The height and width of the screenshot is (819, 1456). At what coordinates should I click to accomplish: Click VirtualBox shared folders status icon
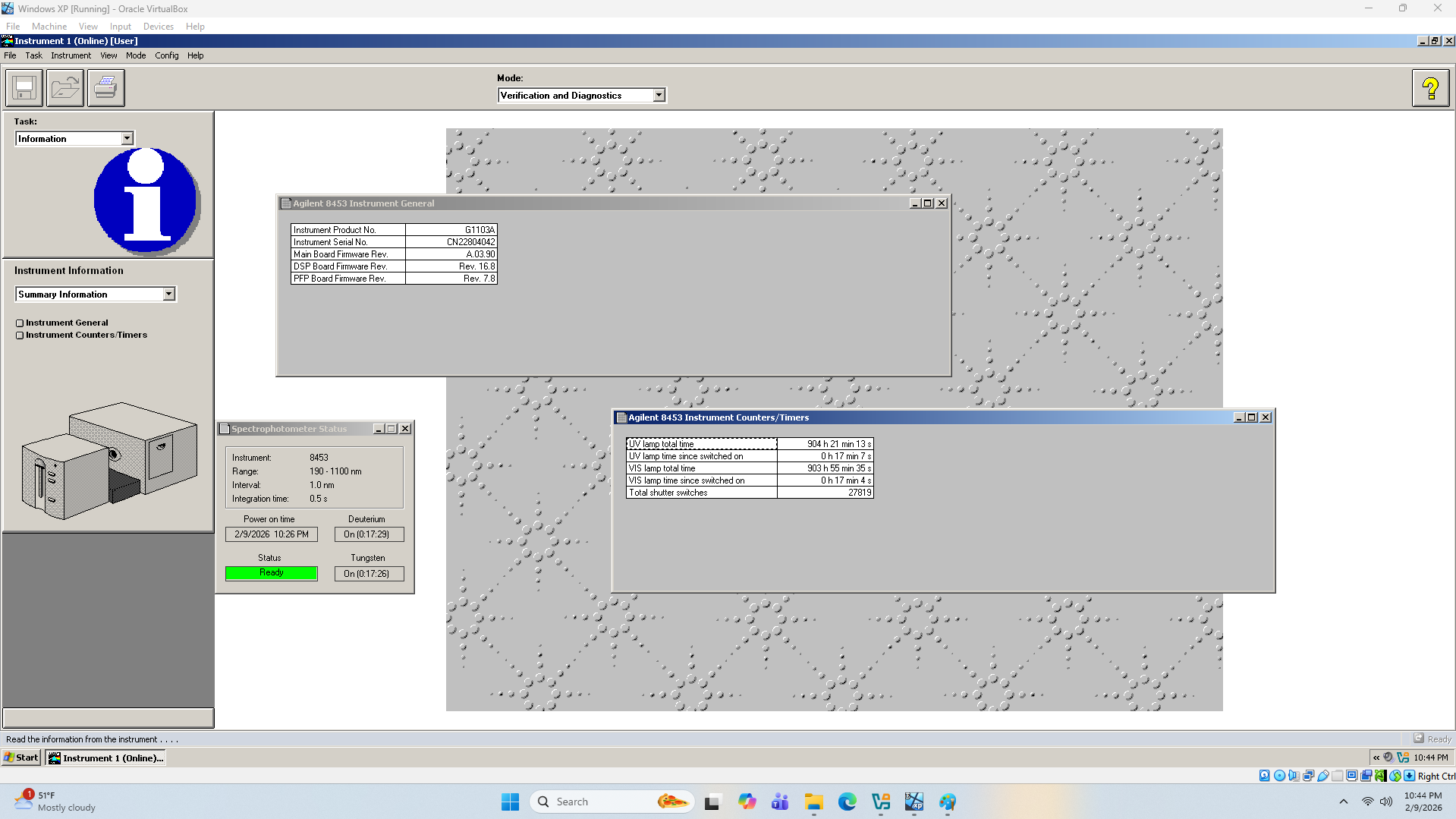click(x=1337, y=776)
